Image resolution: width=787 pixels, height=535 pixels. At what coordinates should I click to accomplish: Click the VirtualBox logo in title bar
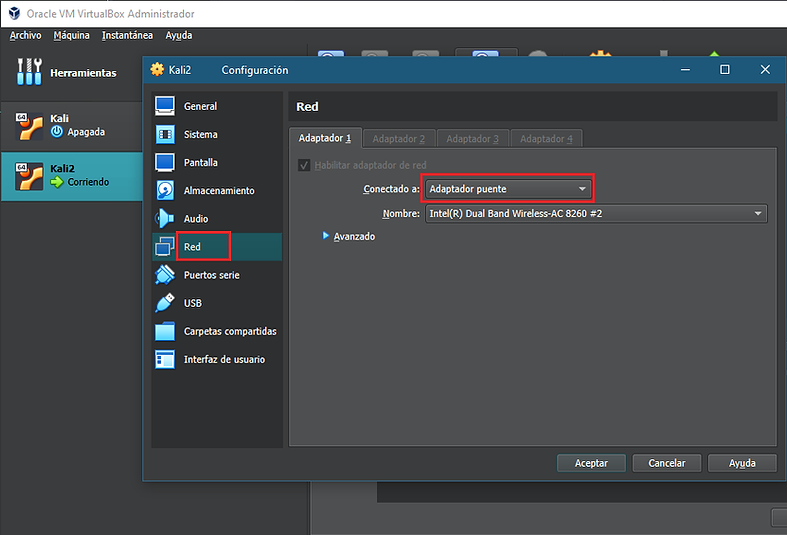click(15, 14)
